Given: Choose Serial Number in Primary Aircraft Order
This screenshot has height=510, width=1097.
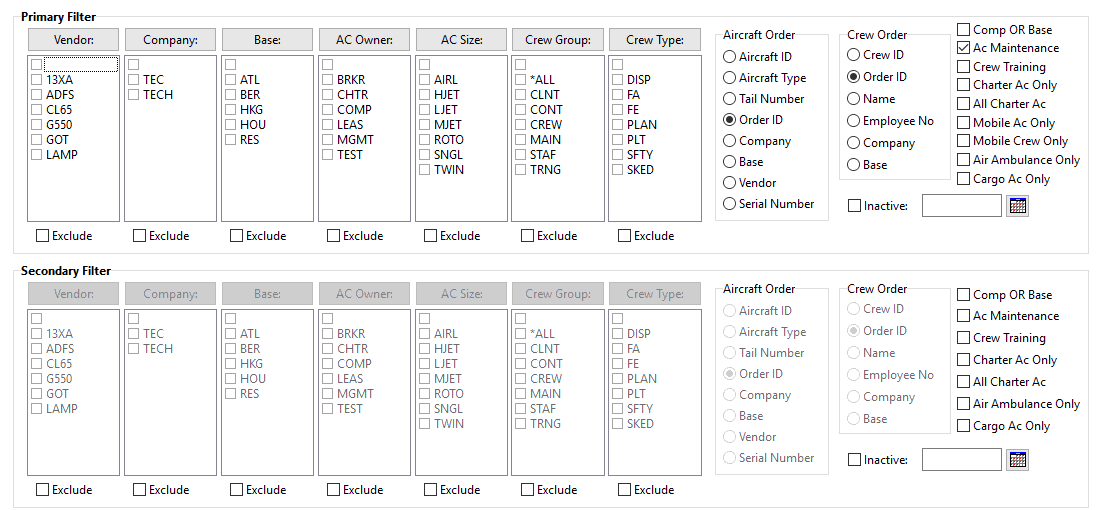Looking at the screenshot, I should (x=730, y=204).
